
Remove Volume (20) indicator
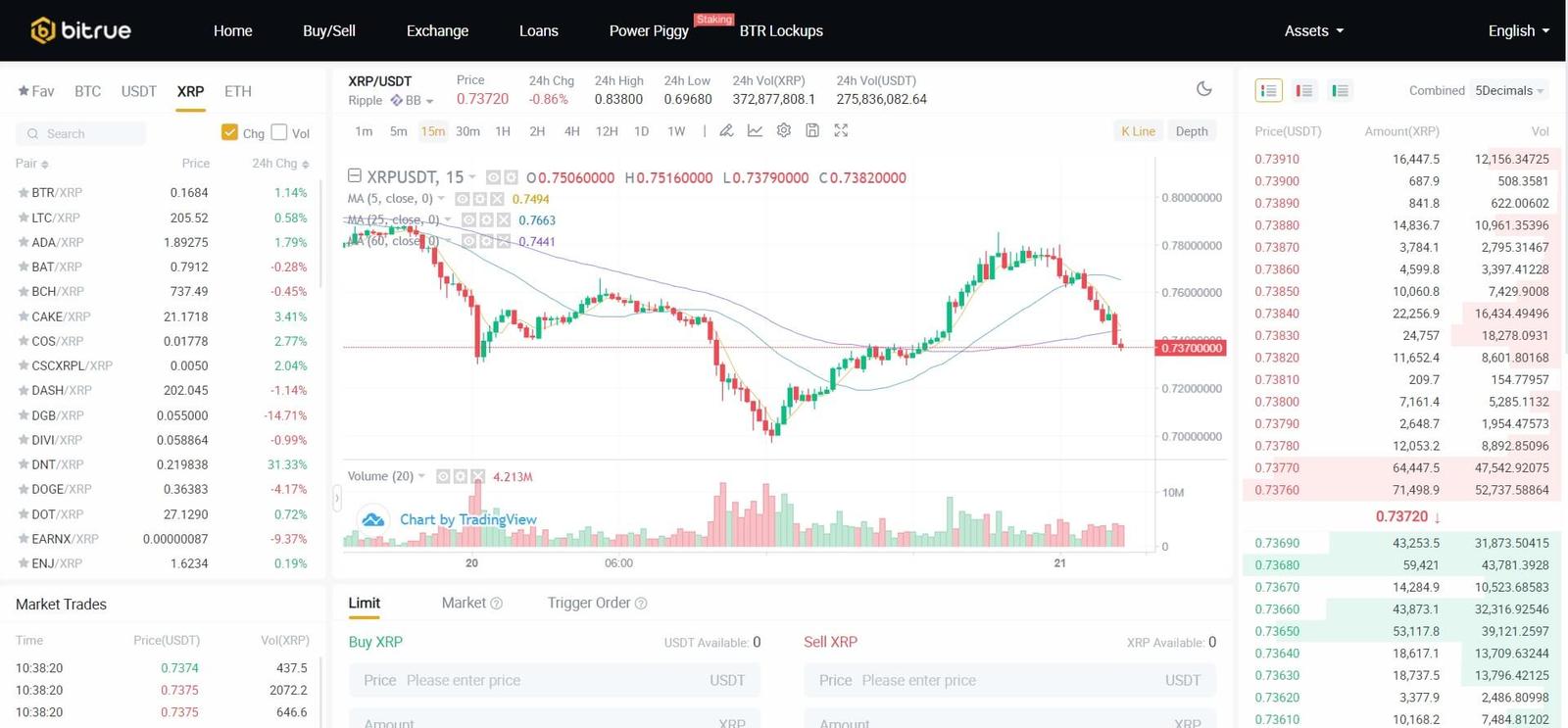click(x=477, y=476)
